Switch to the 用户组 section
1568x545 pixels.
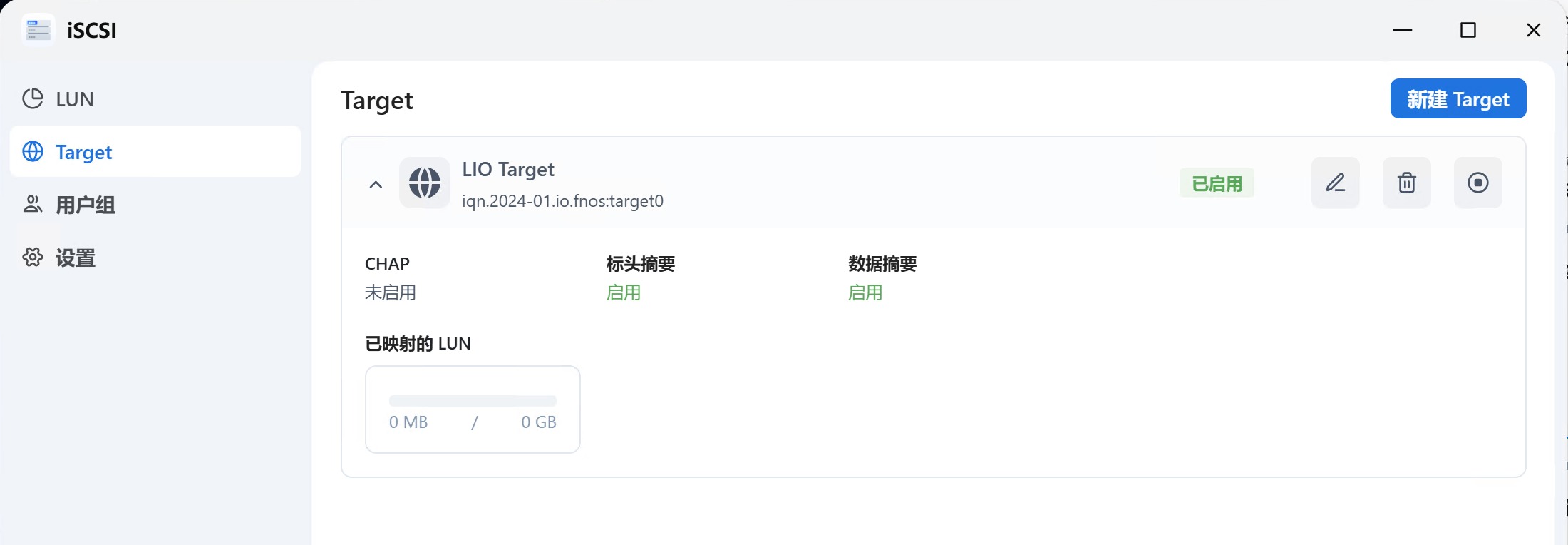point(85,205)
